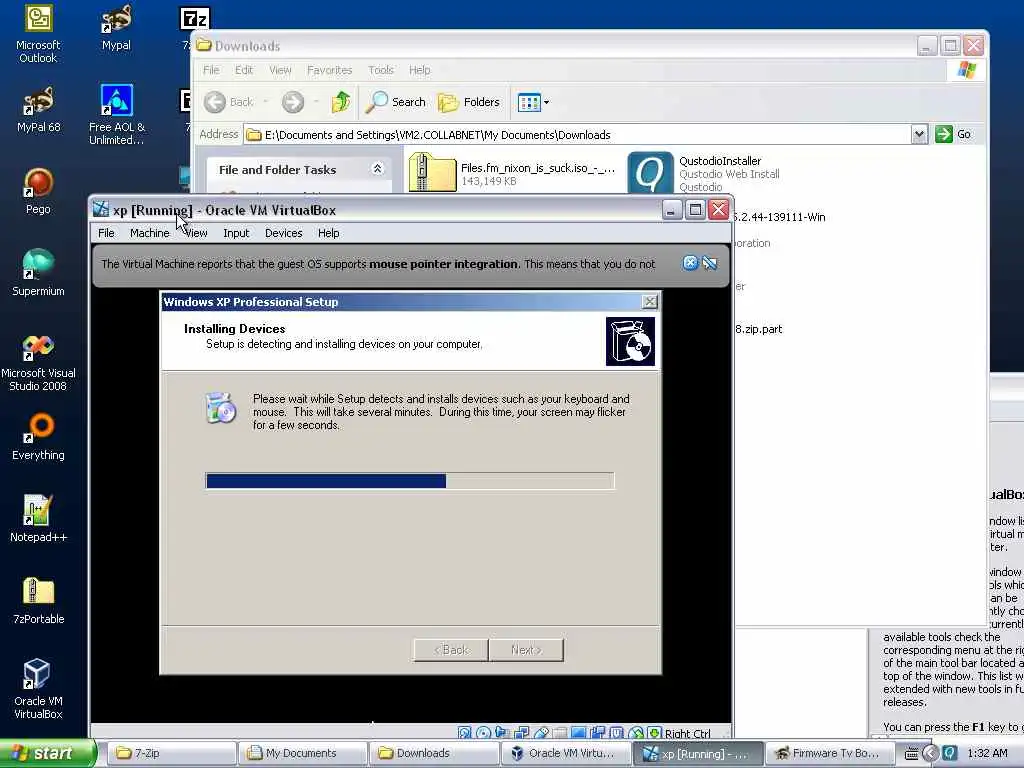Screen dimensions: 1024x768
Task: Click the shared folders status icon
Action: click(x=560, y=733)
